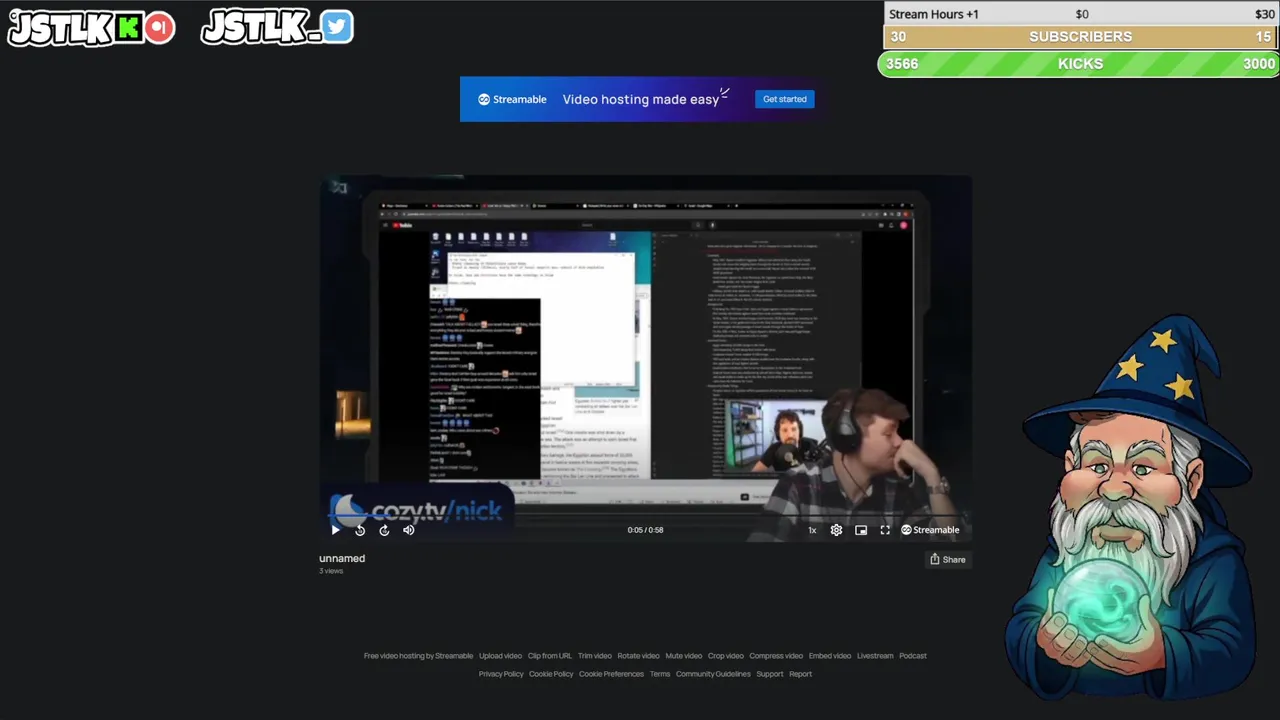
Task: Open the Terms link
Action: (660, 674)
